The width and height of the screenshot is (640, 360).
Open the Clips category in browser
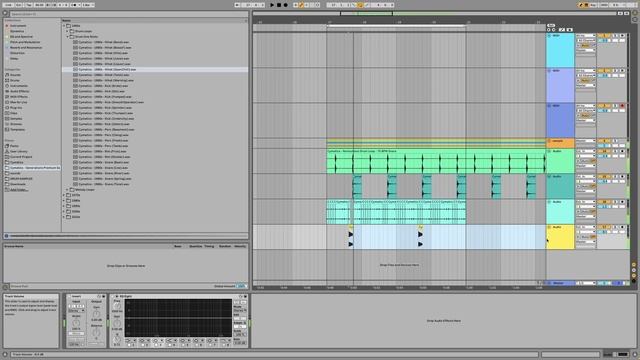[13, 113]
